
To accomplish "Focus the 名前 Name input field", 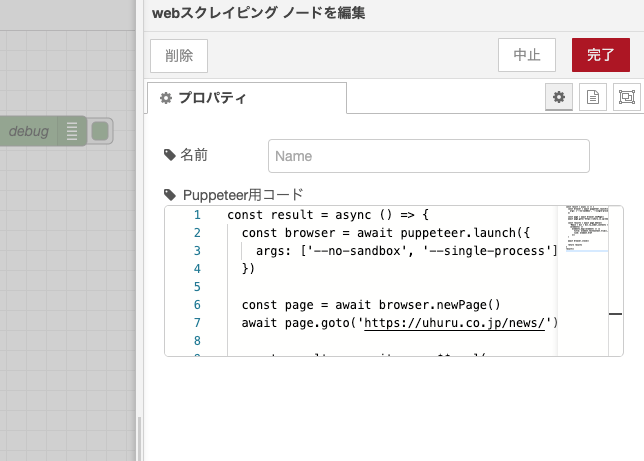I will pyautogui.click(x=429, y=156).
